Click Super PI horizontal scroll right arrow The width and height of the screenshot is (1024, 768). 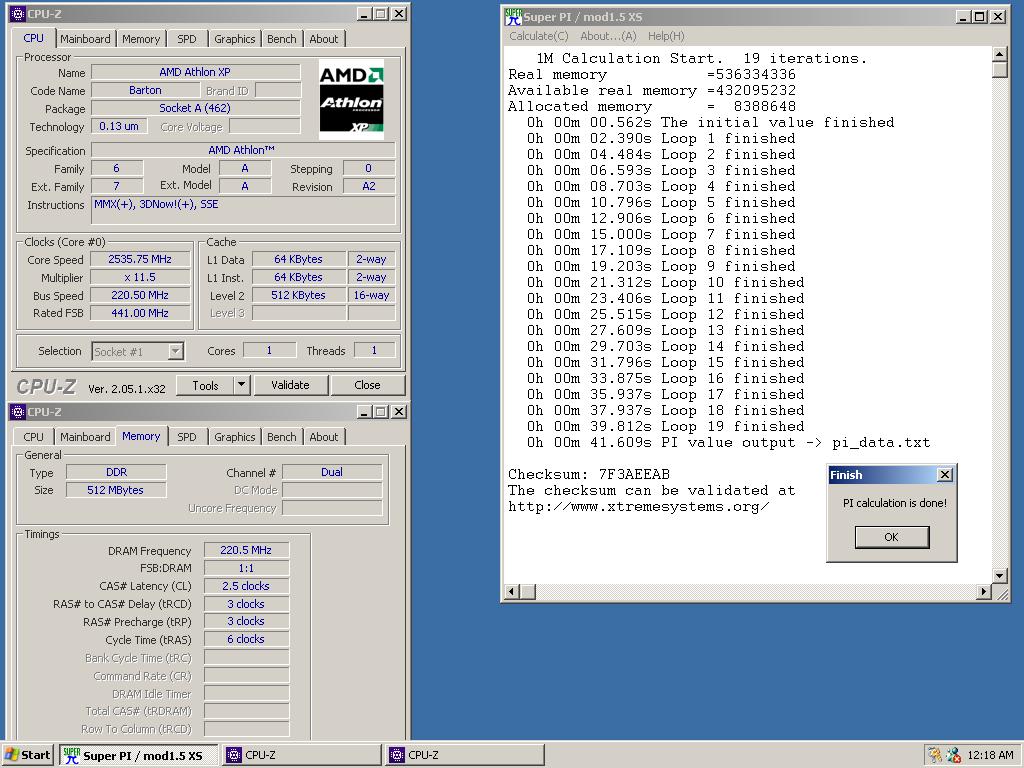point(984,592)
